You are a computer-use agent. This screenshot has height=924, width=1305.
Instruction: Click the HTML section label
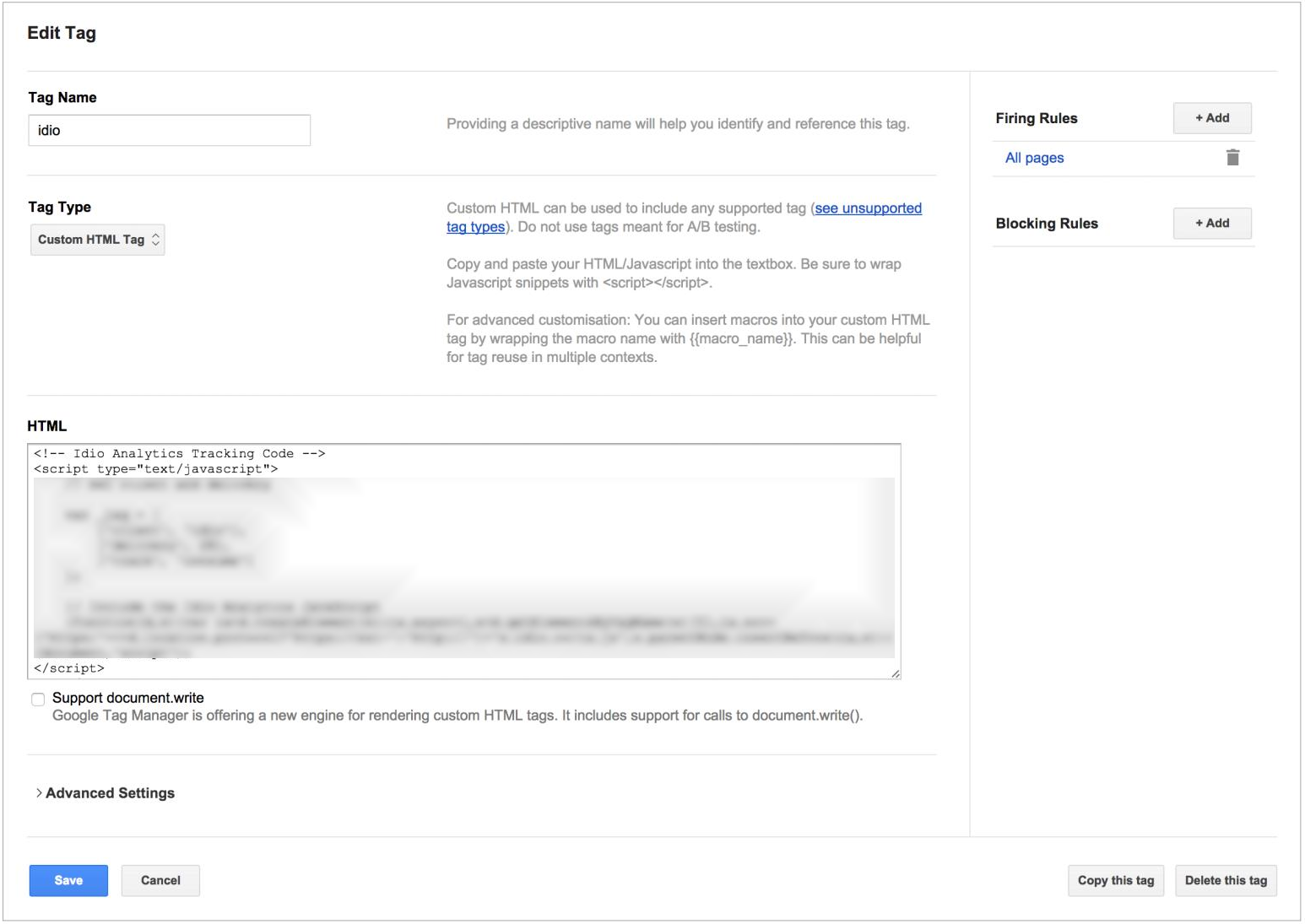pos(47,426)
